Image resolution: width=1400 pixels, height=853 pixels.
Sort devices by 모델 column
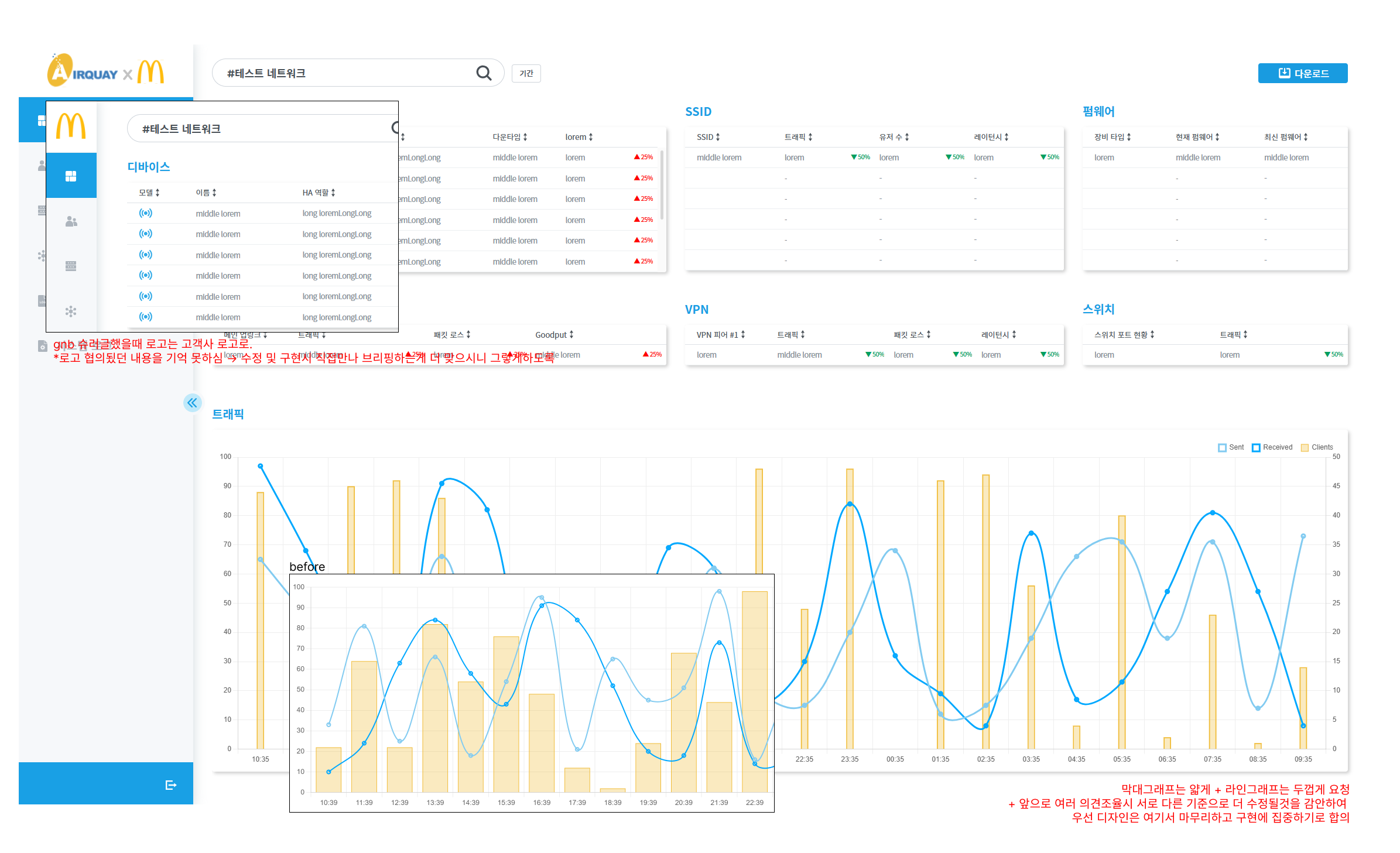click(x=149, y=193)
